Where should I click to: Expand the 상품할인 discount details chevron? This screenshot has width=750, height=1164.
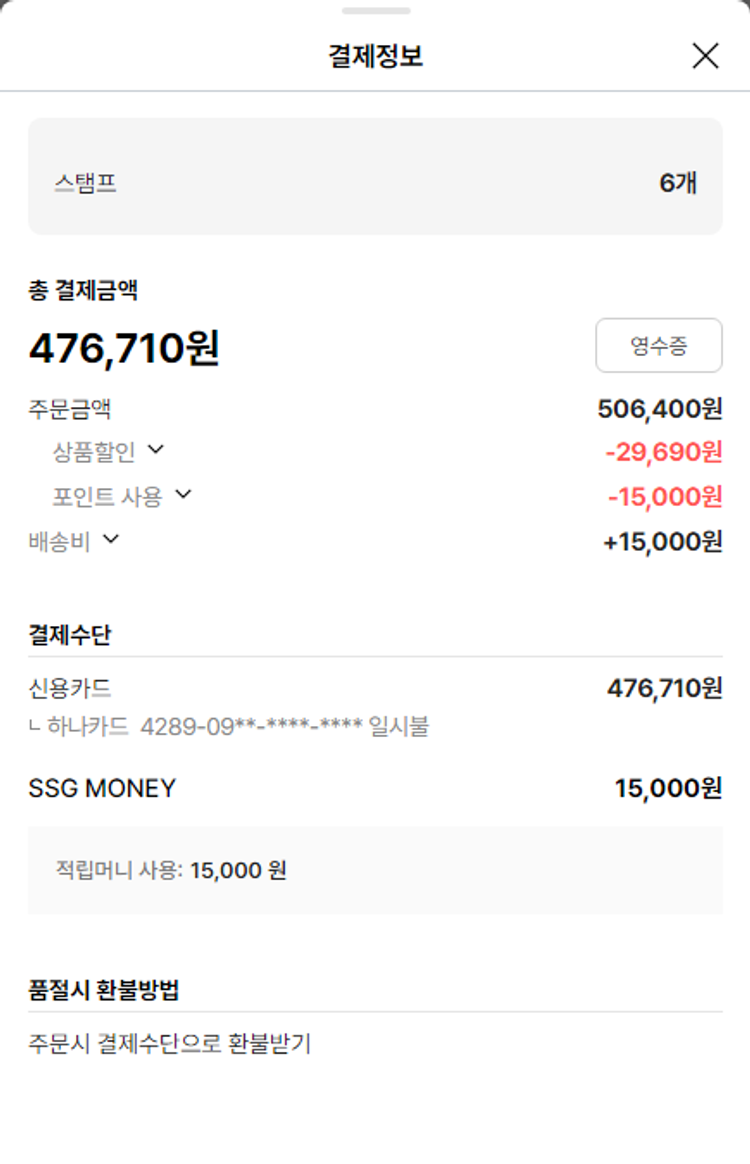point(155,450)
